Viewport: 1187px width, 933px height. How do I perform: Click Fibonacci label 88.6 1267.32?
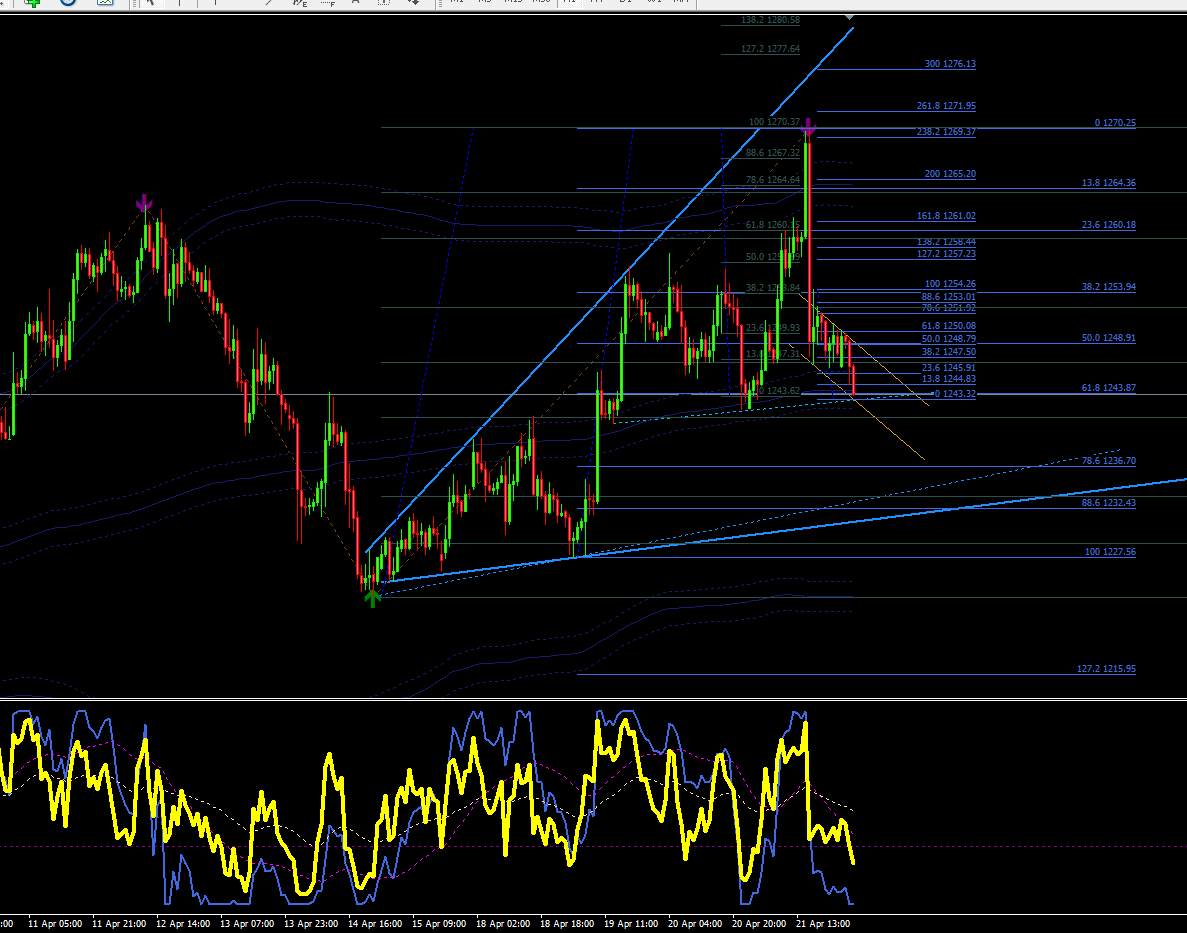(x=772, y=153)
